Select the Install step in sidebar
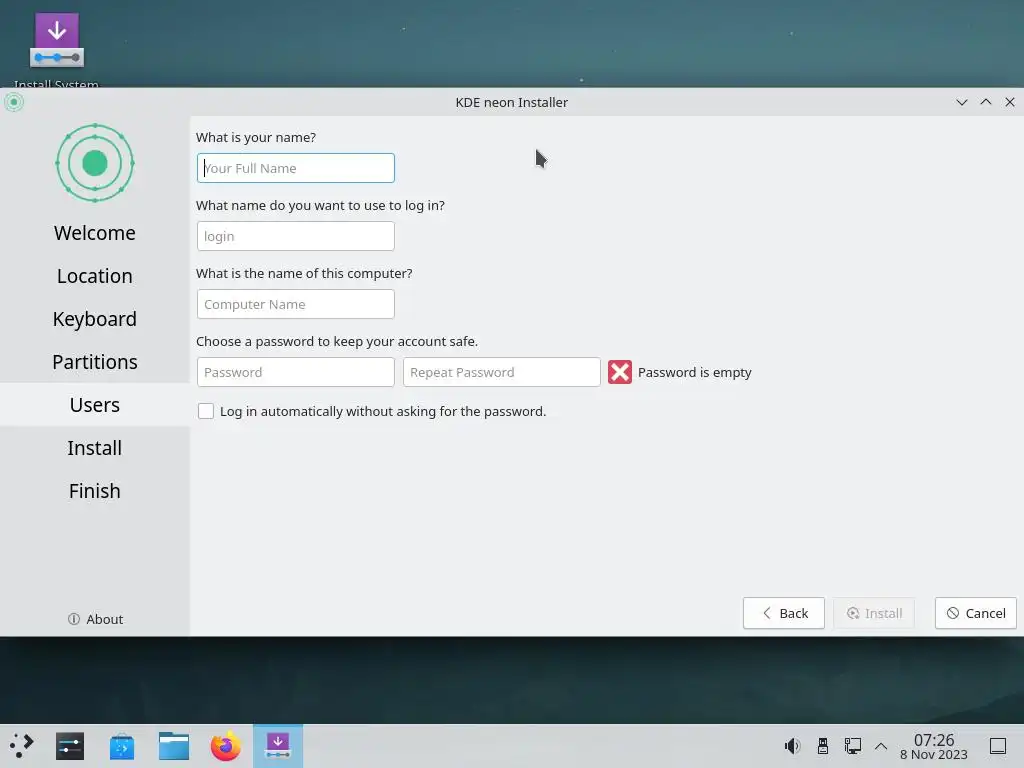Viewport: 1024px width, 768px height. [95, 448]
